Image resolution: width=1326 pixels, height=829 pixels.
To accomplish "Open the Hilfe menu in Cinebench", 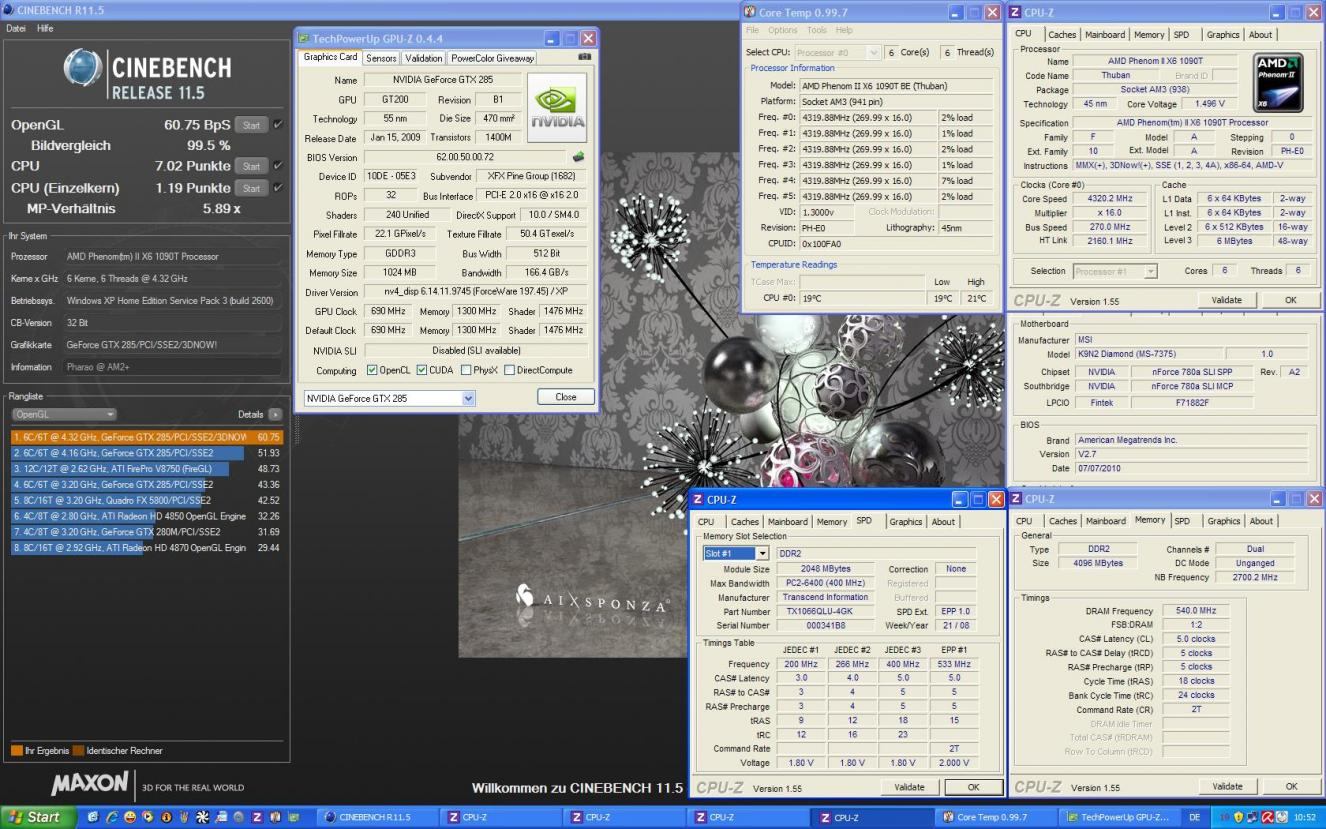I will (x=46, y=28).
